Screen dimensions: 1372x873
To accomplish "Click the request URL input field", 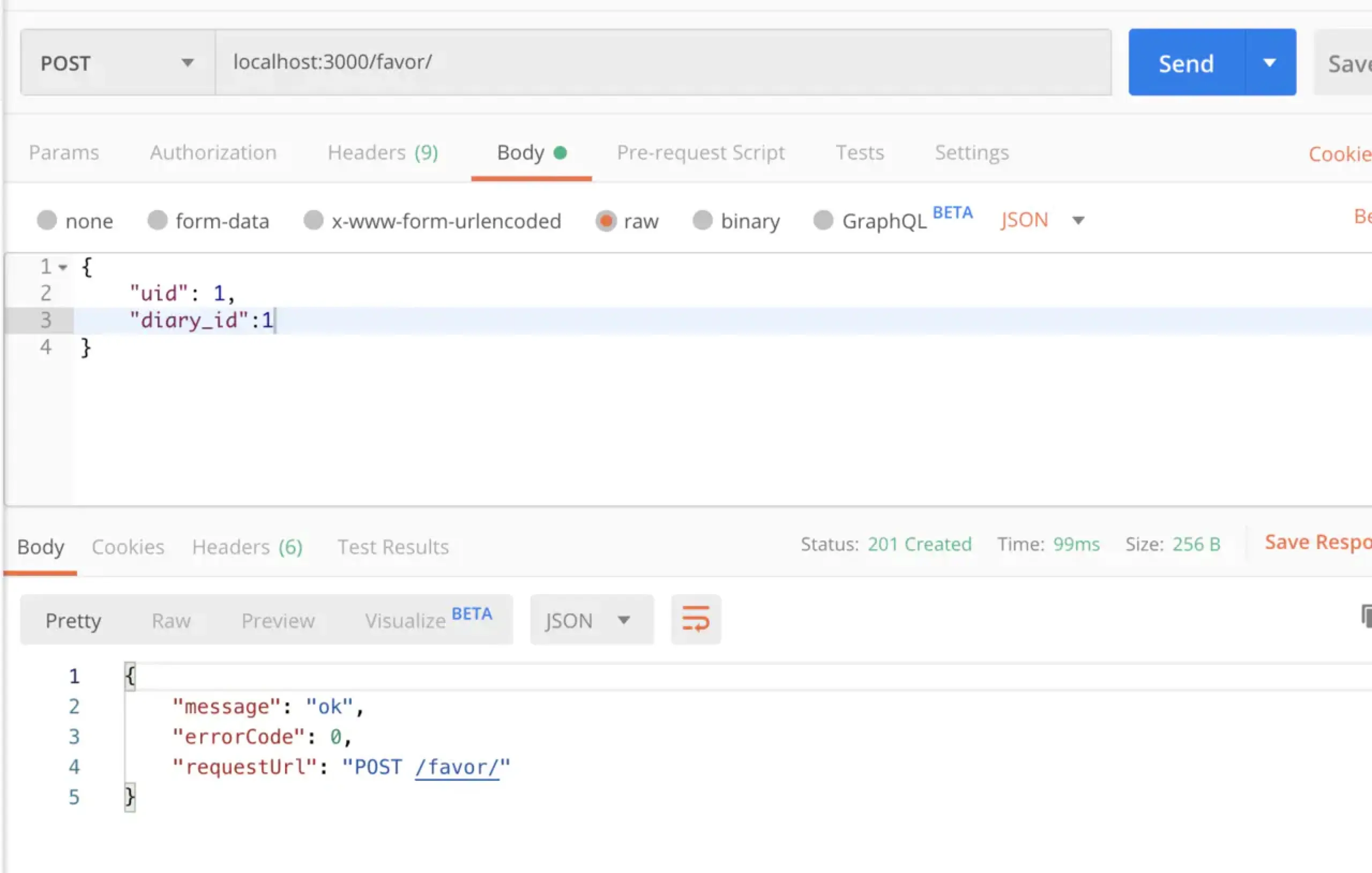I will (661, 62).
